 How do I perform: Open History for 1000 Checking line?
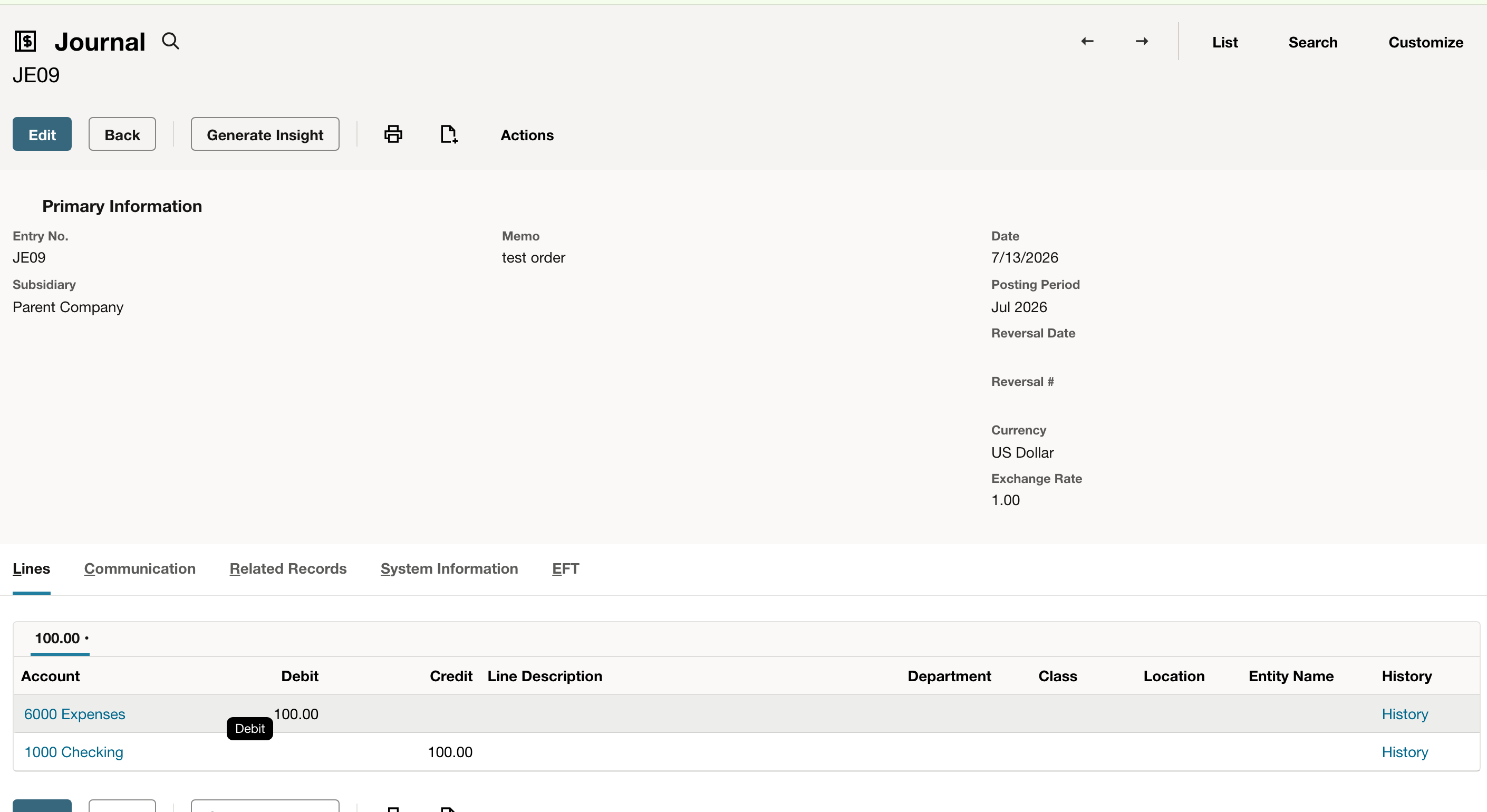click(1404, 752)
